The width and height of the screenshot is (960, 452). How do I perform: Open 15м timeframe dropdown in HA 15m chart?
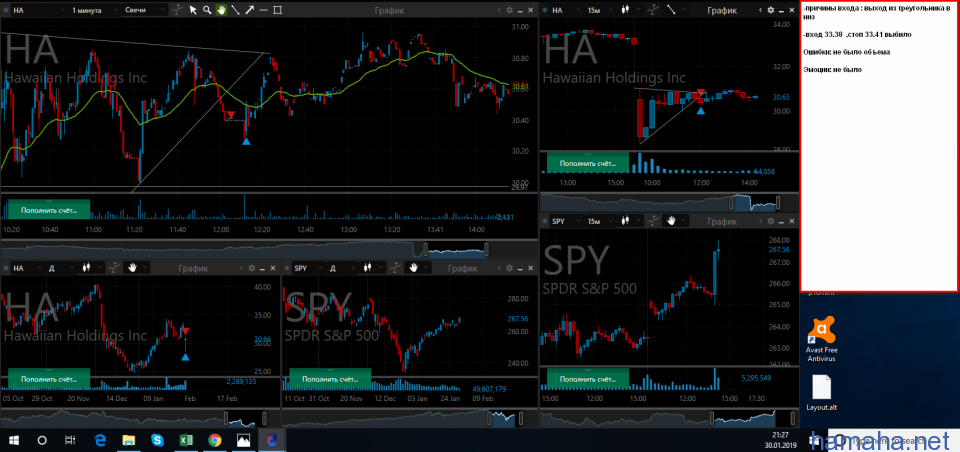pyautogui.click(x=598, y=10)
